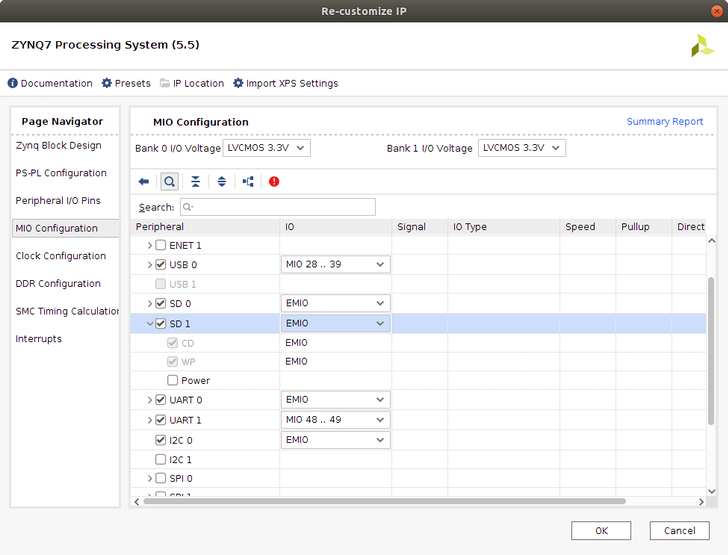Image resolution: width=728 pixels, height=555 pixels.
Task: Click the peripheral Search input field
Action: coord(278,207)
